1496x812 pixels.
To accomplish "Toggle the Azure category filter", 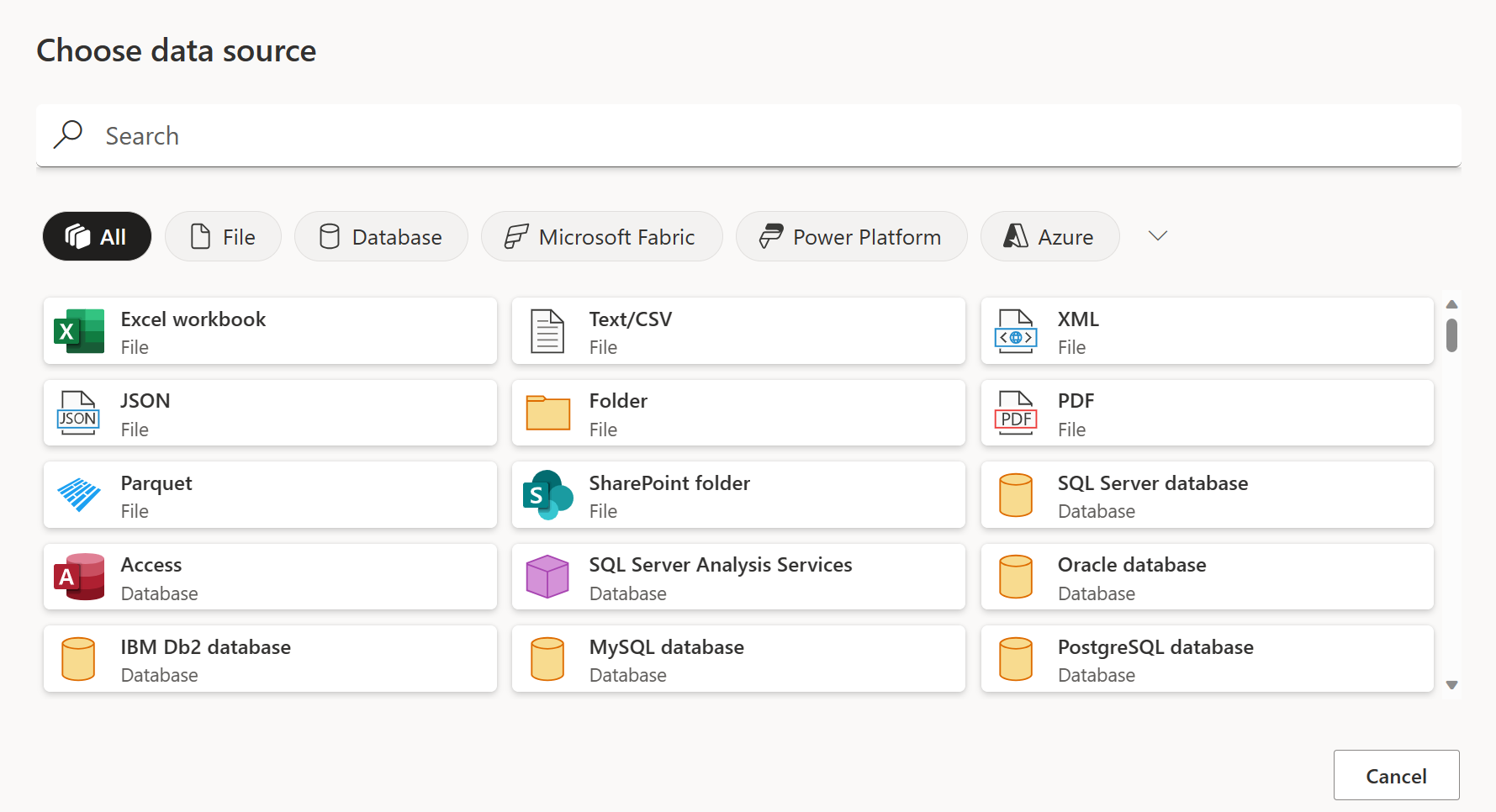I will (1049, 236).
